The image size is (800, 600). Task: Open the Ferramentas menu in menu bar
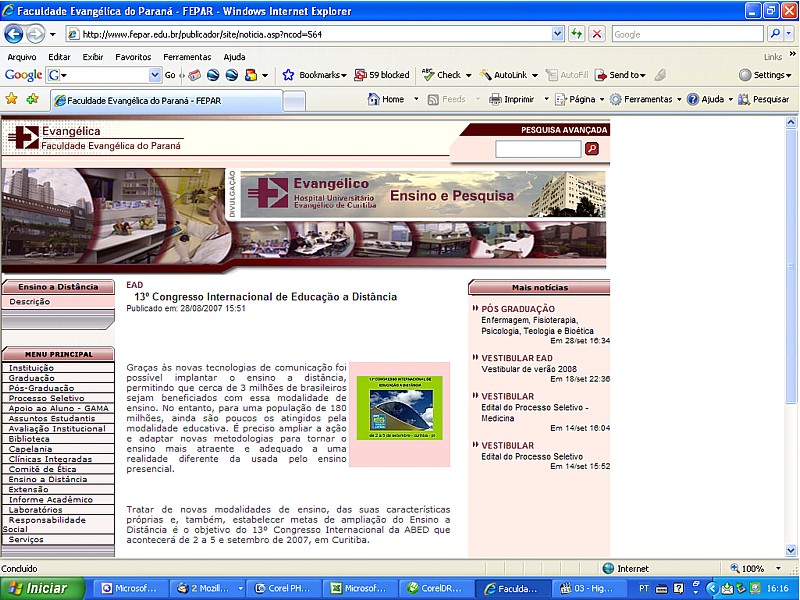point(188,57)
